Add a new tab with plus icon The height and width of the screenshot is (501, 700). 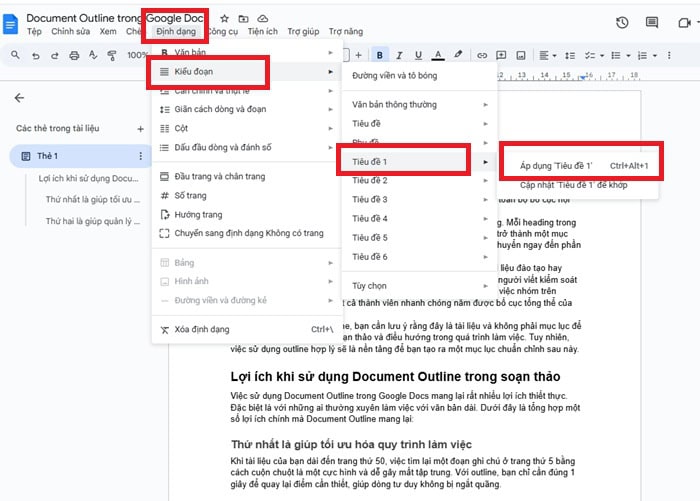point(140,129)
